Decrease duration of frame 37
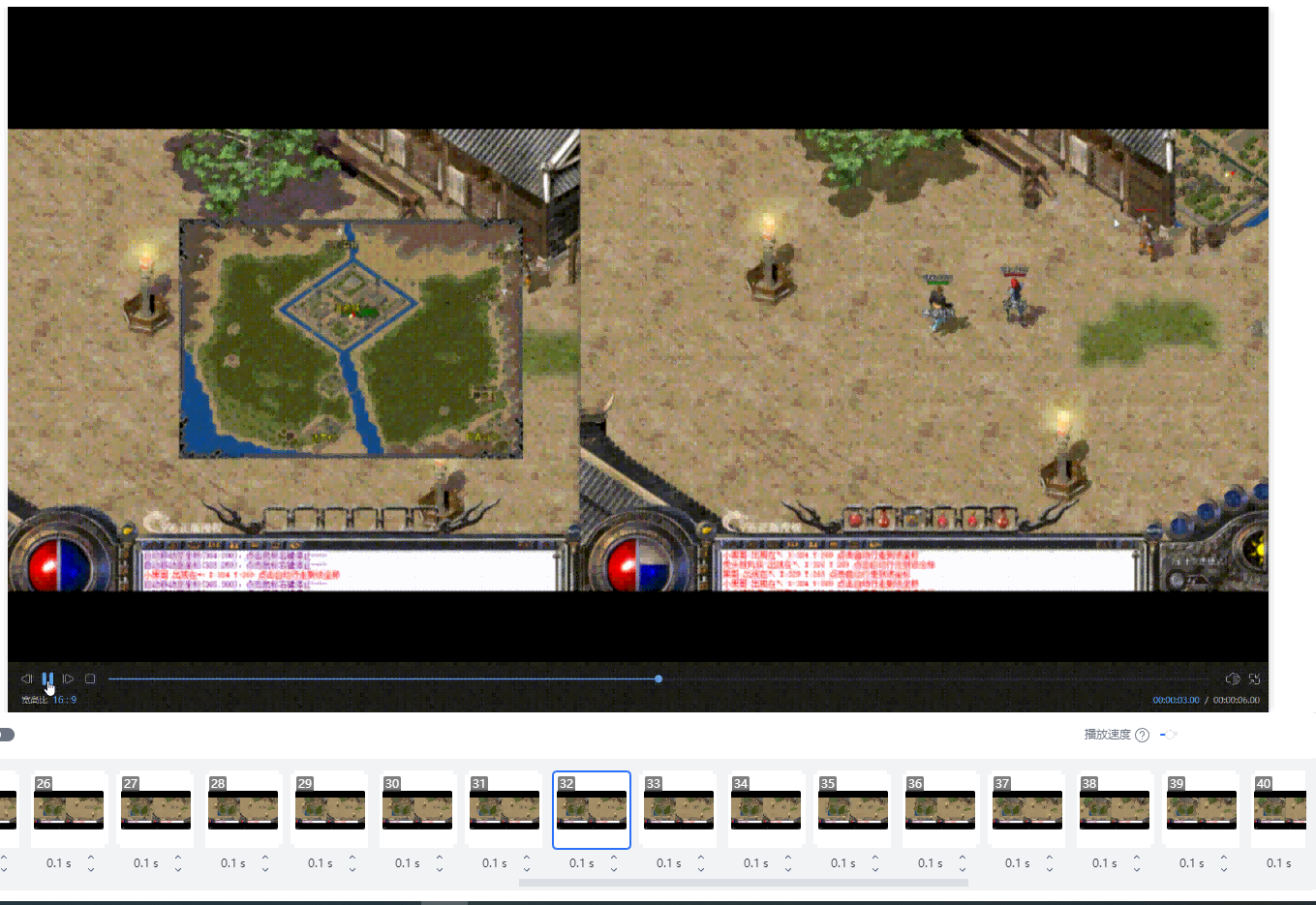Viewport: 1316px width, 905px height. pos(1050,868)
